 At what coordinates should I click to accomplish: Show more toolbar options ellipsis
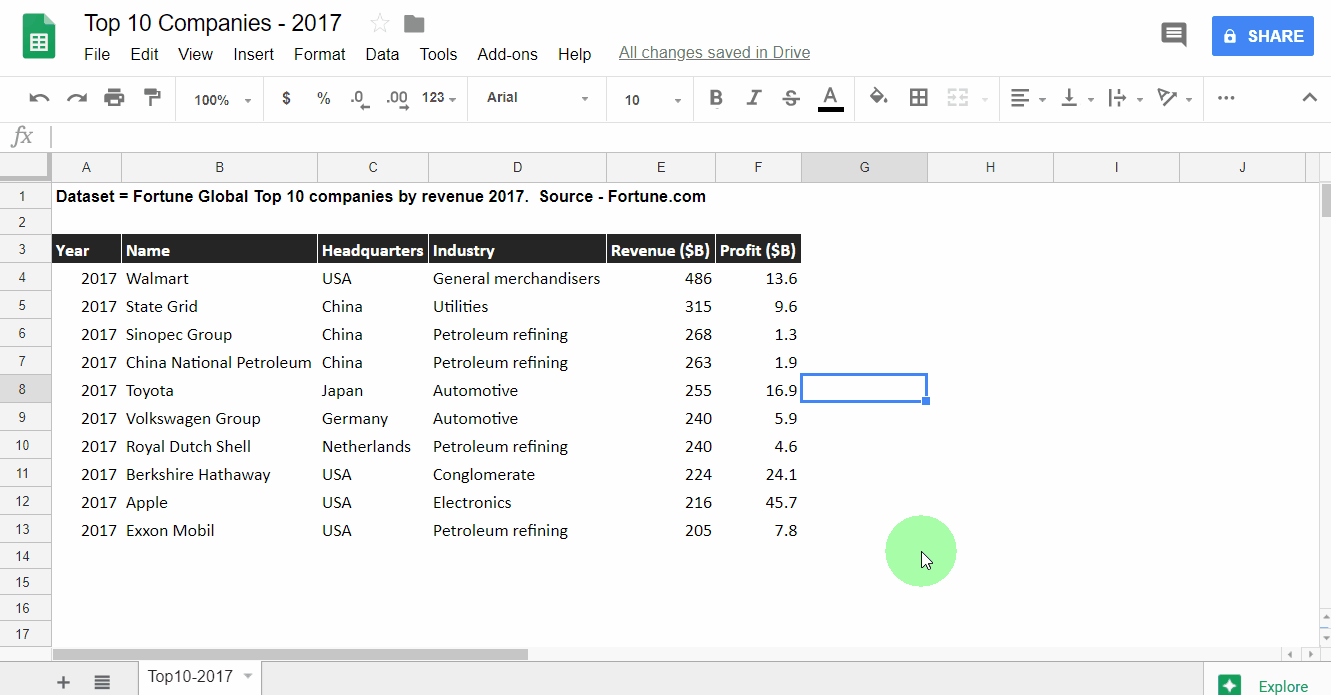pyautogui.click(x=1226, y=98)
